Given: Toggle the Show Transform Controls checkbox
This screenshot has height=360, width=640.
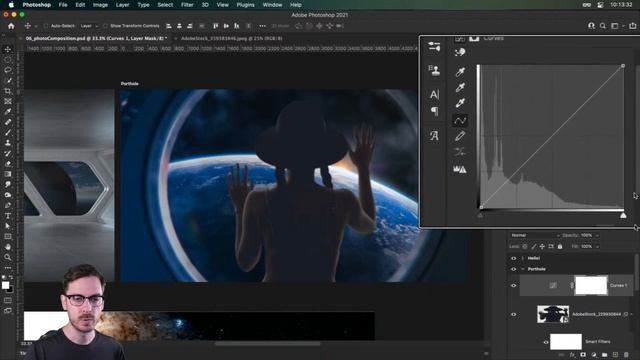Looking at the screenshot, I should point(105,26).
